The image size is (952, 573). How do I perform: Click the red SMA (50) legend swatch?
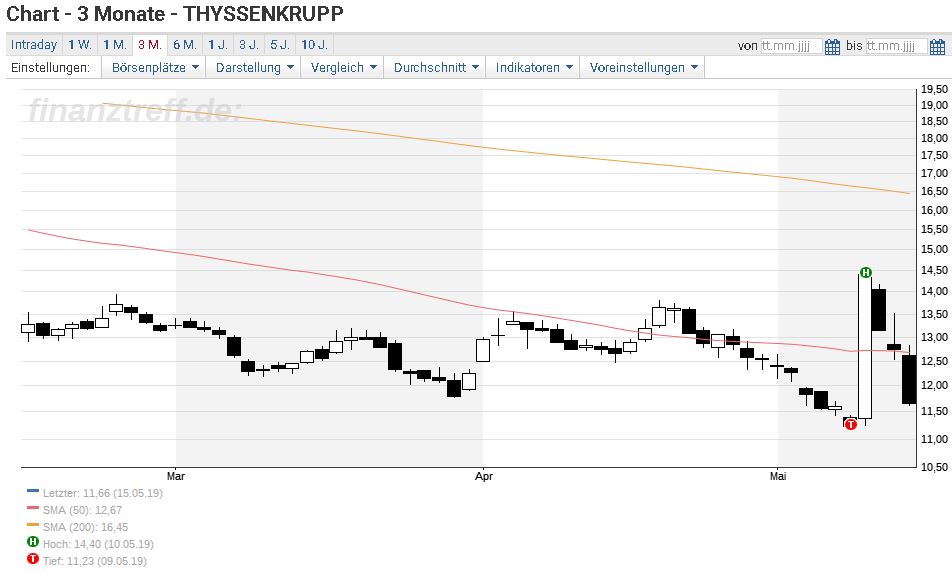click(x=33, y=508)
